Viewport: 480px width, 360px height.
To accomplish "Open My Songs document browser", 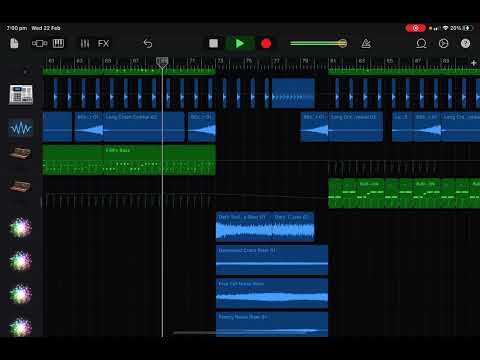I will pos(14,43).
